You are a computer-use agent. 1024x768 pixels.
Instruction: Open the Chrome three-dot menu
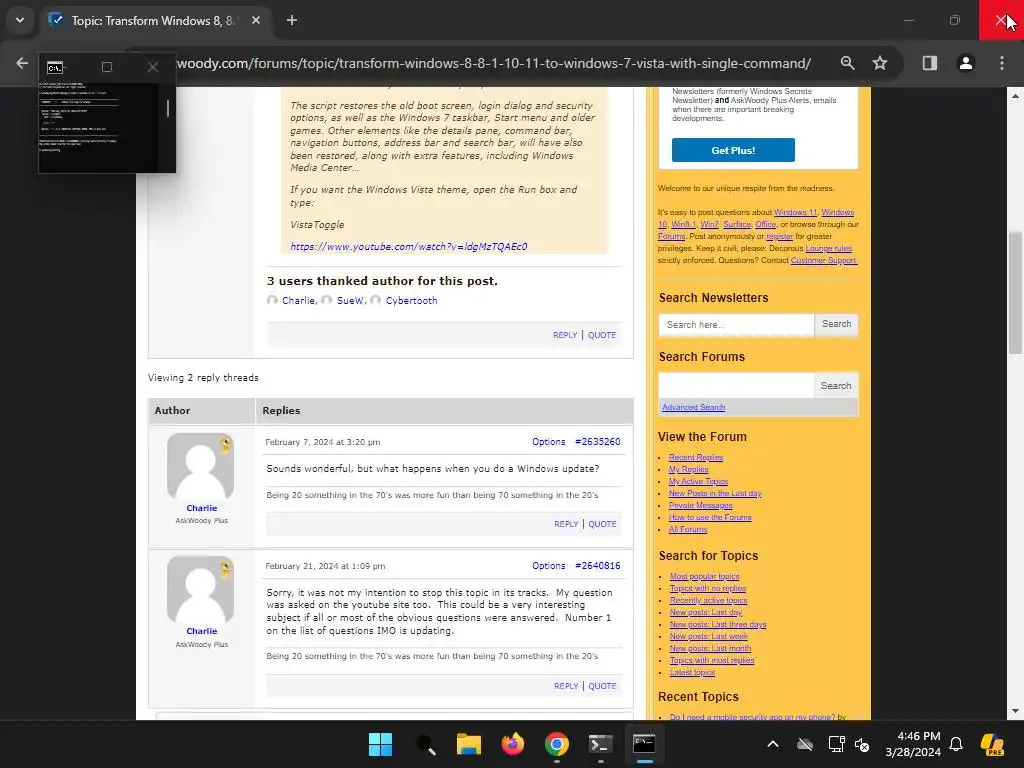click(1002, 63)
